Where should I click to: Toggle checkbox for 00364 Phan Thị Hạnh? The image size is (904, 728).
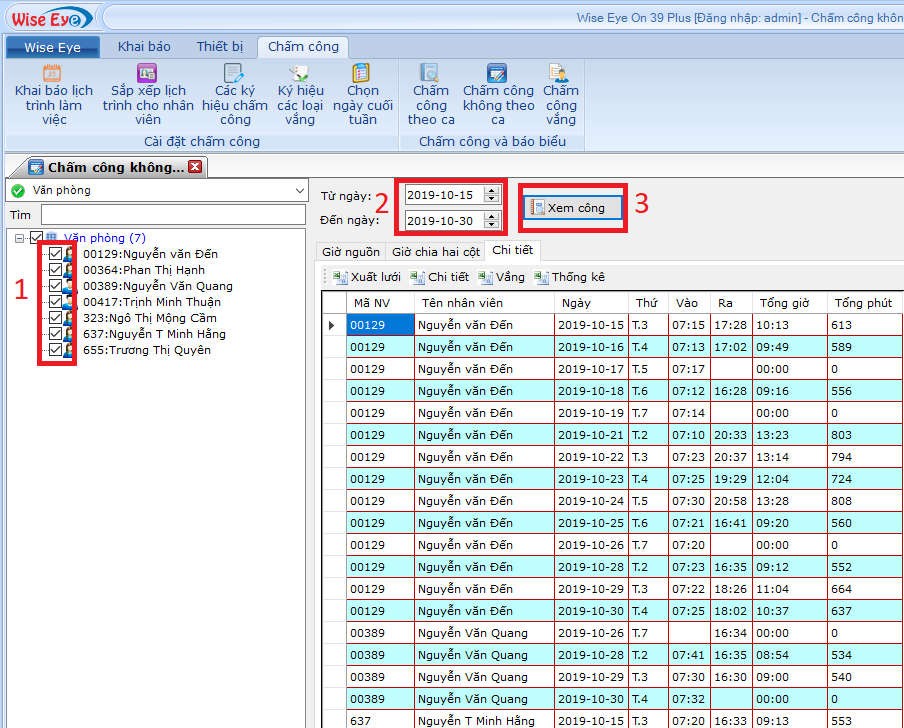click(x=55, y=270)
